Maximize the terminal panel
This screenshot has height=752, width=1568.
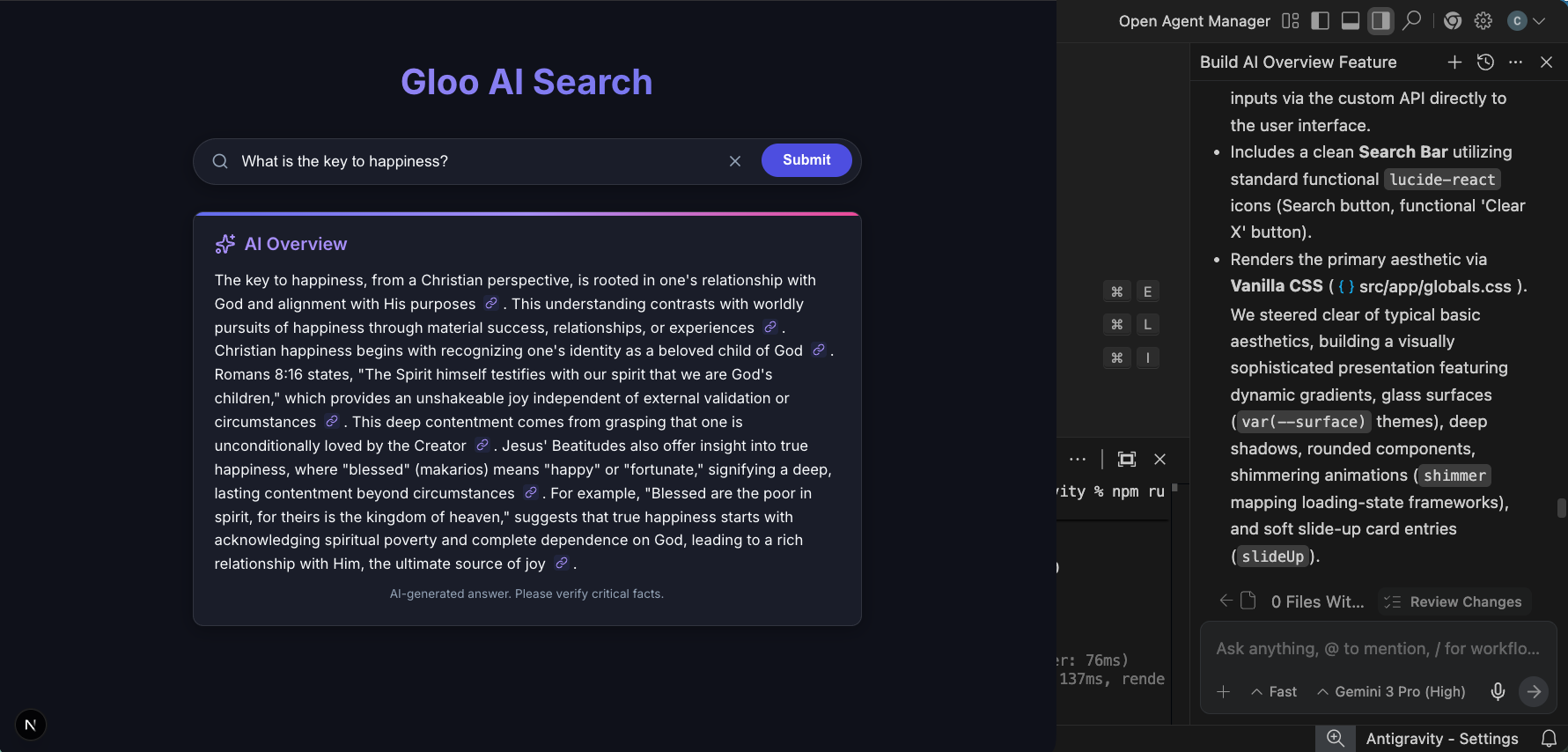coord(1127,459)
